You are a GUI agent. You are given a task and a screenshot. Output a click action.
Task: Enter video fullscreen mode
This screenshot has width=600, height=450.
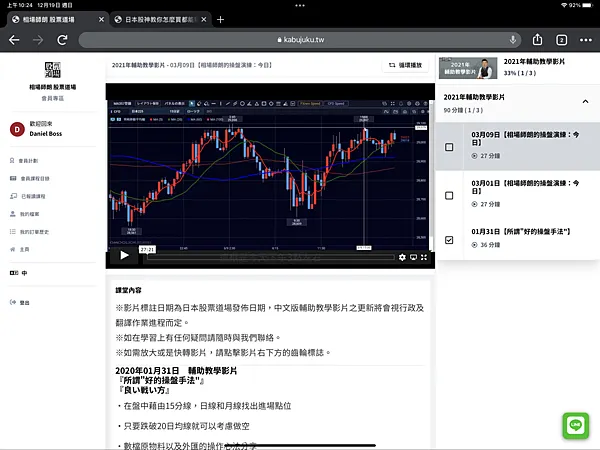pyautogui.click(x=424, y=257)
